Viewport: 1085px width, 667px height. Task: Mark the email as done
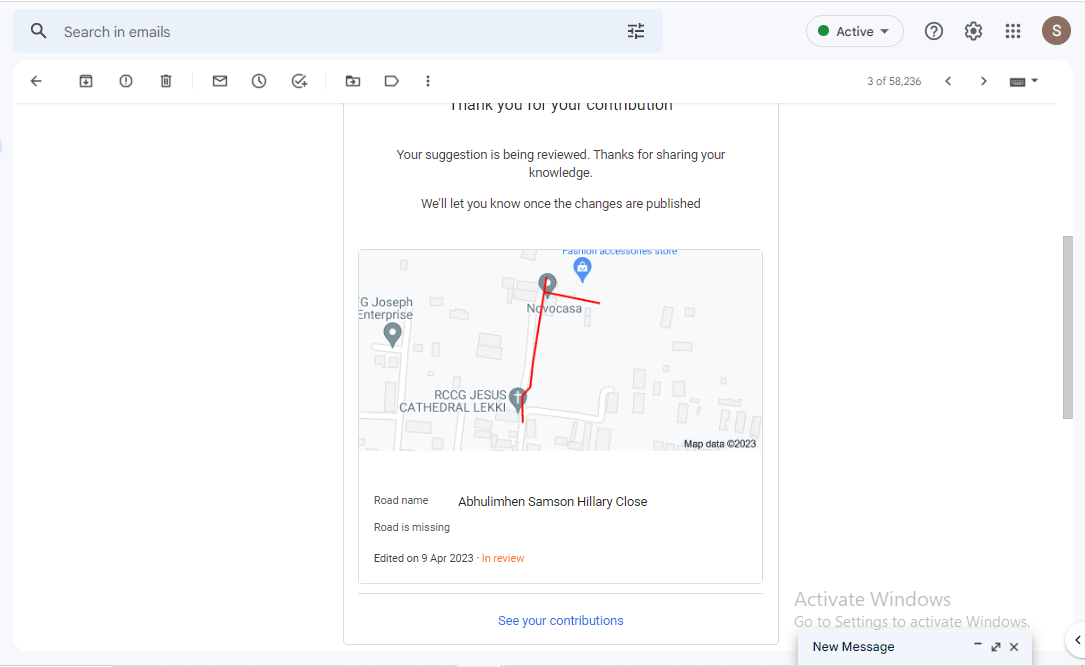coord(299,81)
